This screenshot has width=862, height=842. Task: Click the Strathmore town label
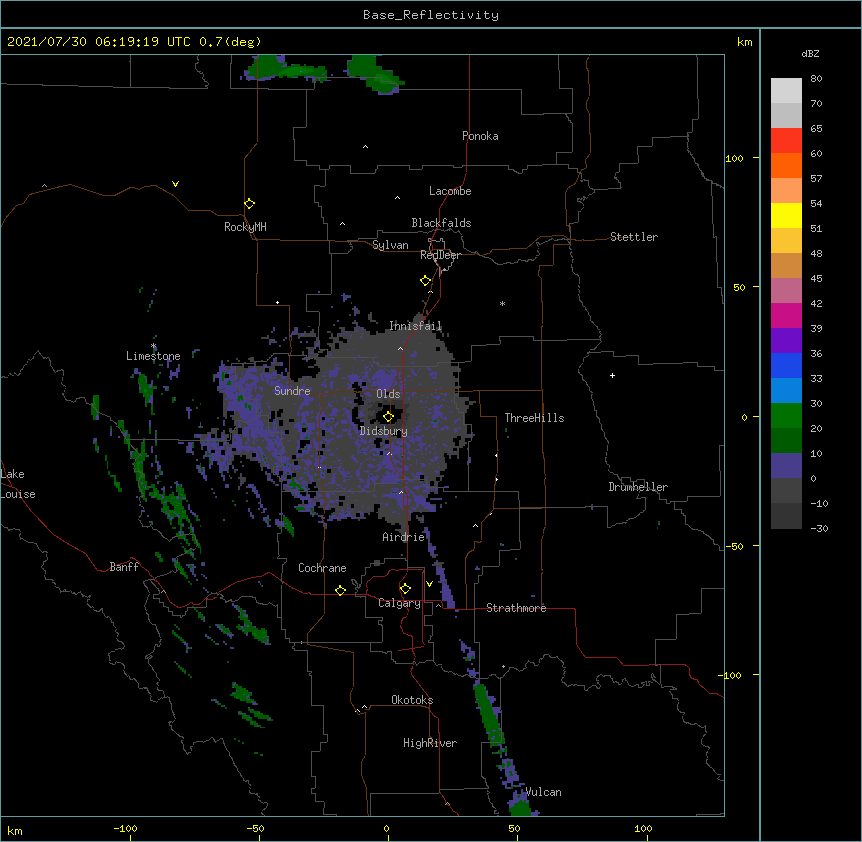[x=516, y=608]
